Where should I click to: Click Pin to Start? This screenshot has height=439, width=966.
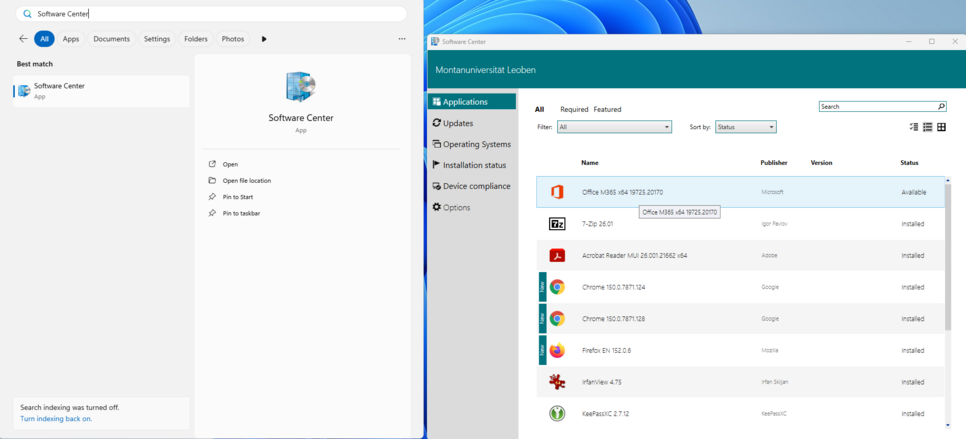238,197
